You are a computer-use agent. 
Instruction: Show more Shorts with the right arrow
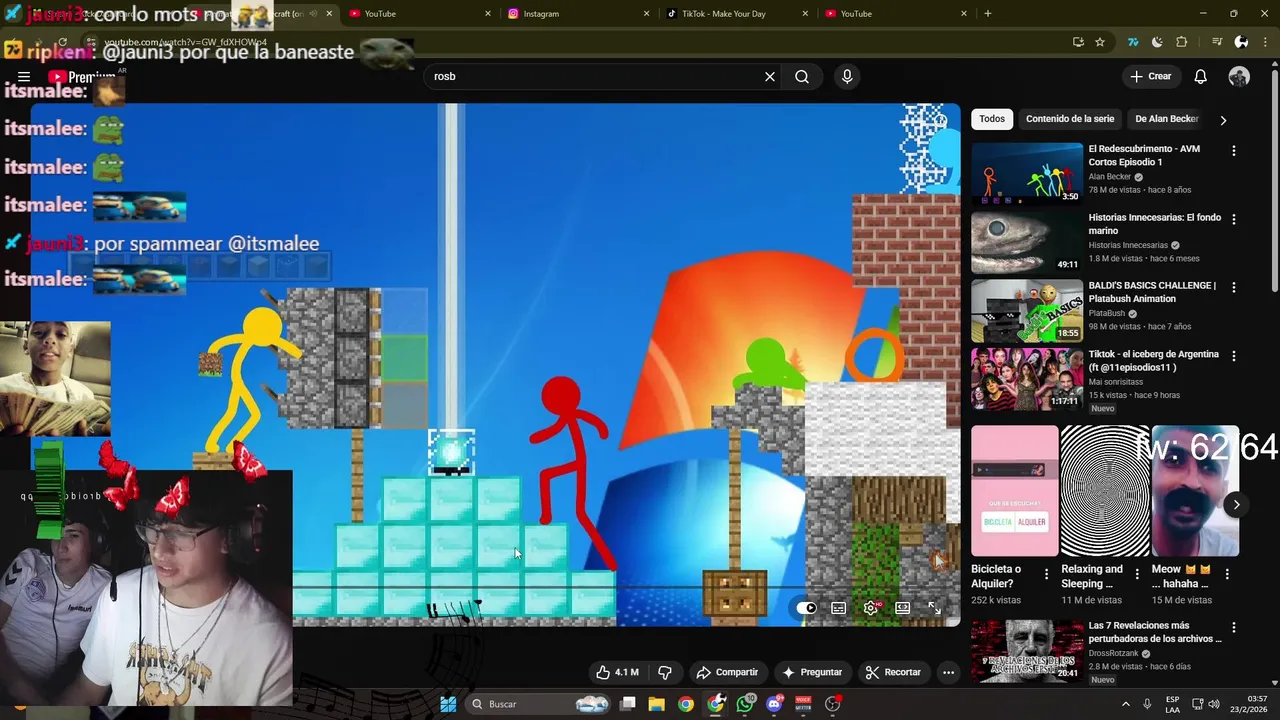[1236, 505]
